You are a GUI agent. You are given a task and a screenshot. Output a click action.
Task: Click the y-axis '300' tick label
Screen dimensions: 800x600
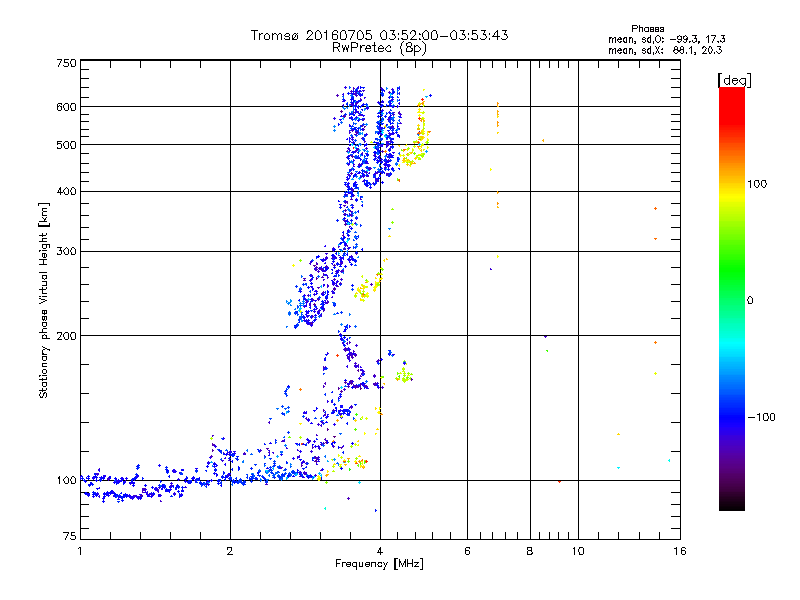click(67, 252)
